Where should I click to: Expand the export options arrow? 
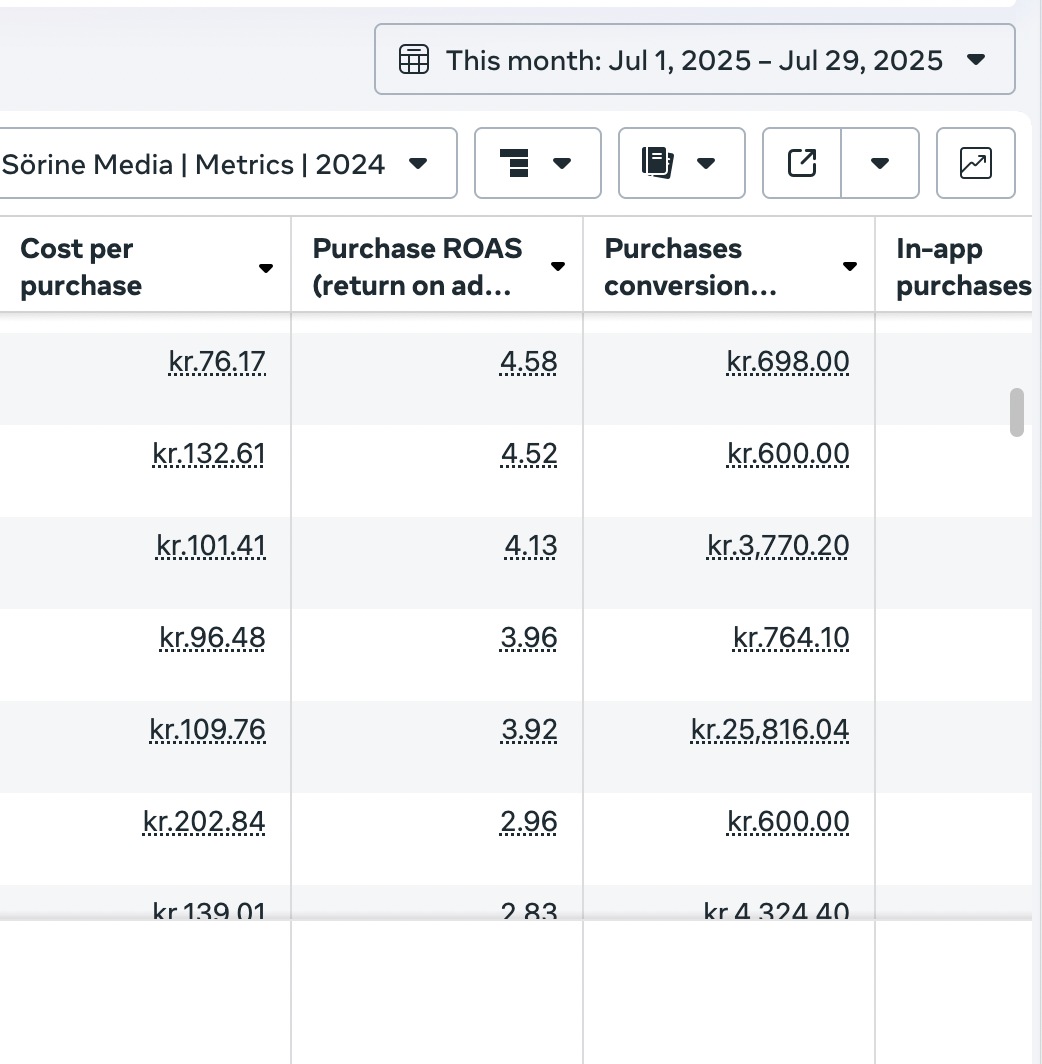[x=880, y=163]
